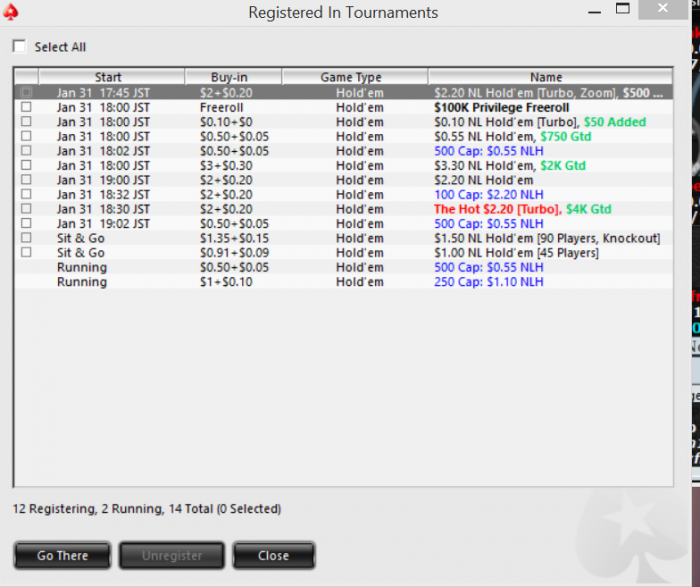
Task: Check the 19:02 JST 500 Cap row checkbox
Action: point(26,223)
